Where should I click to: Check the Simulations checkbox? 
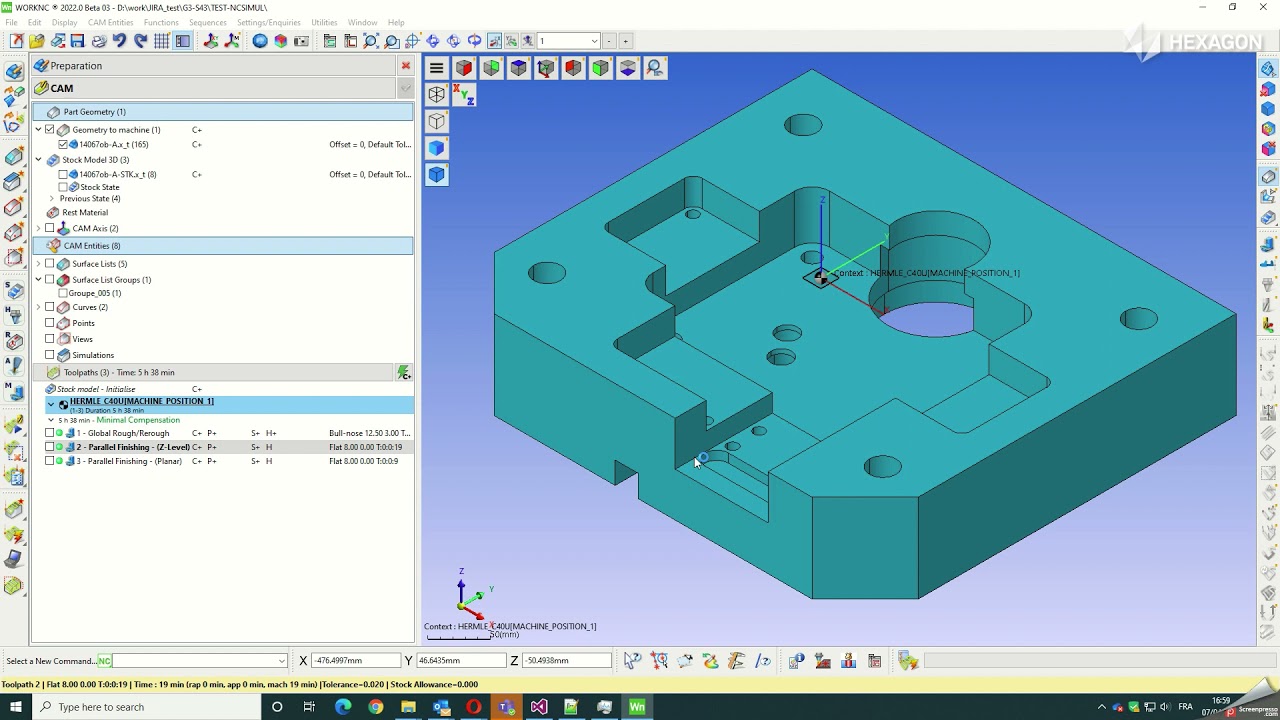(x=50, y=355)
